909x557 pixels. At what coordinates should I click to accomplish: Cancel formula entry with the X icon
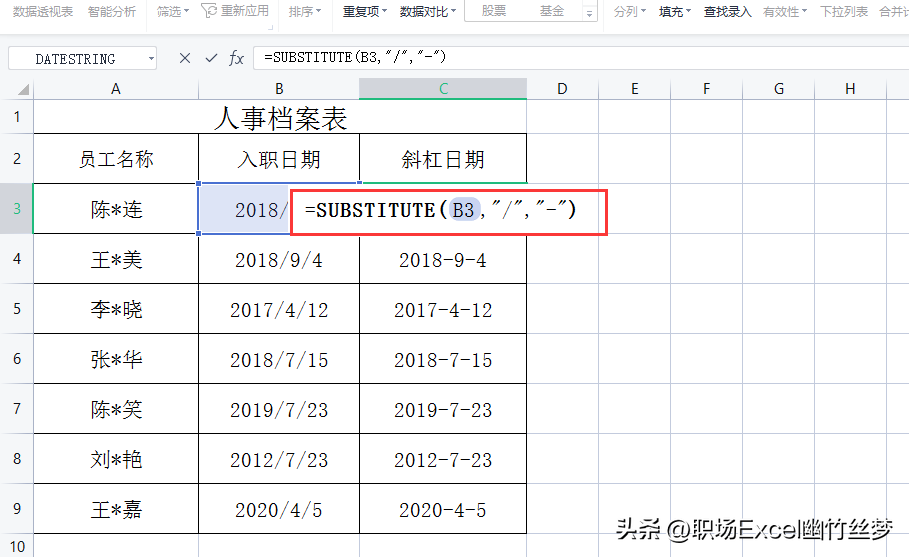(185, 58)
